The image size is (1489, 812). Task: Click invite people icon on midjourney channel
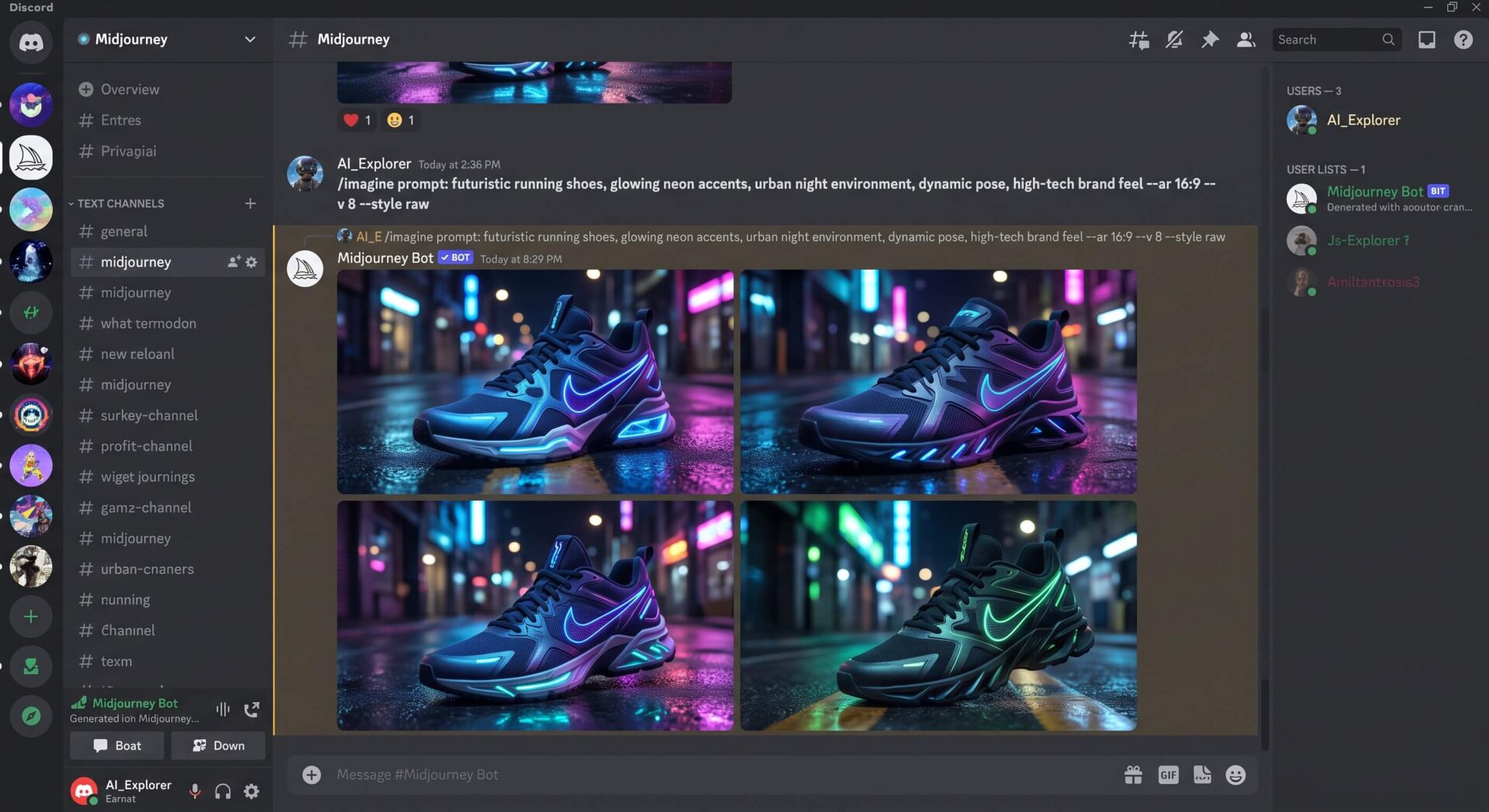point(233,262)
